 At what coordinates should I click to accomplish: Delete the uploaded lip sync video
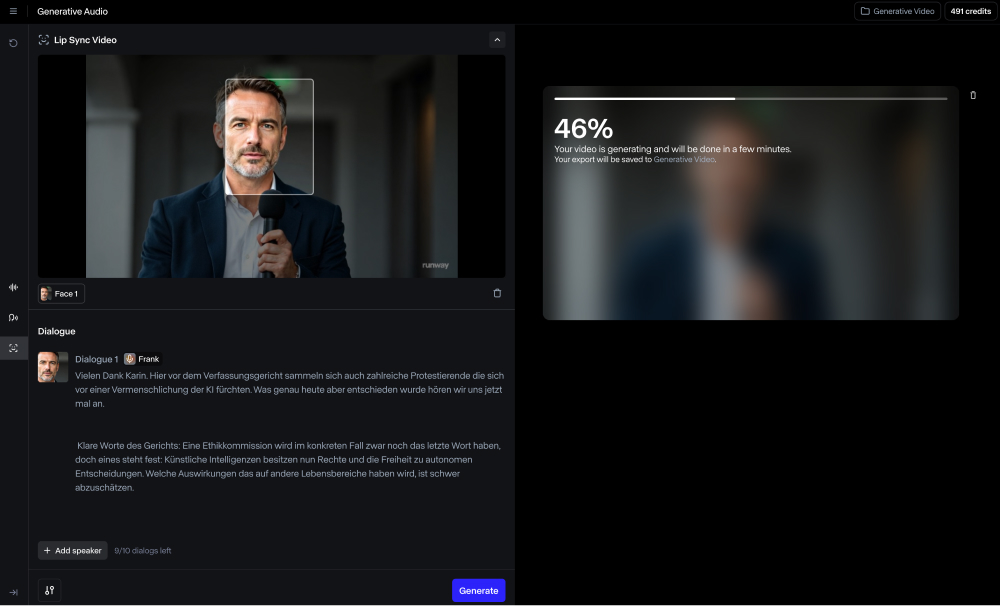tap(497, 293)
